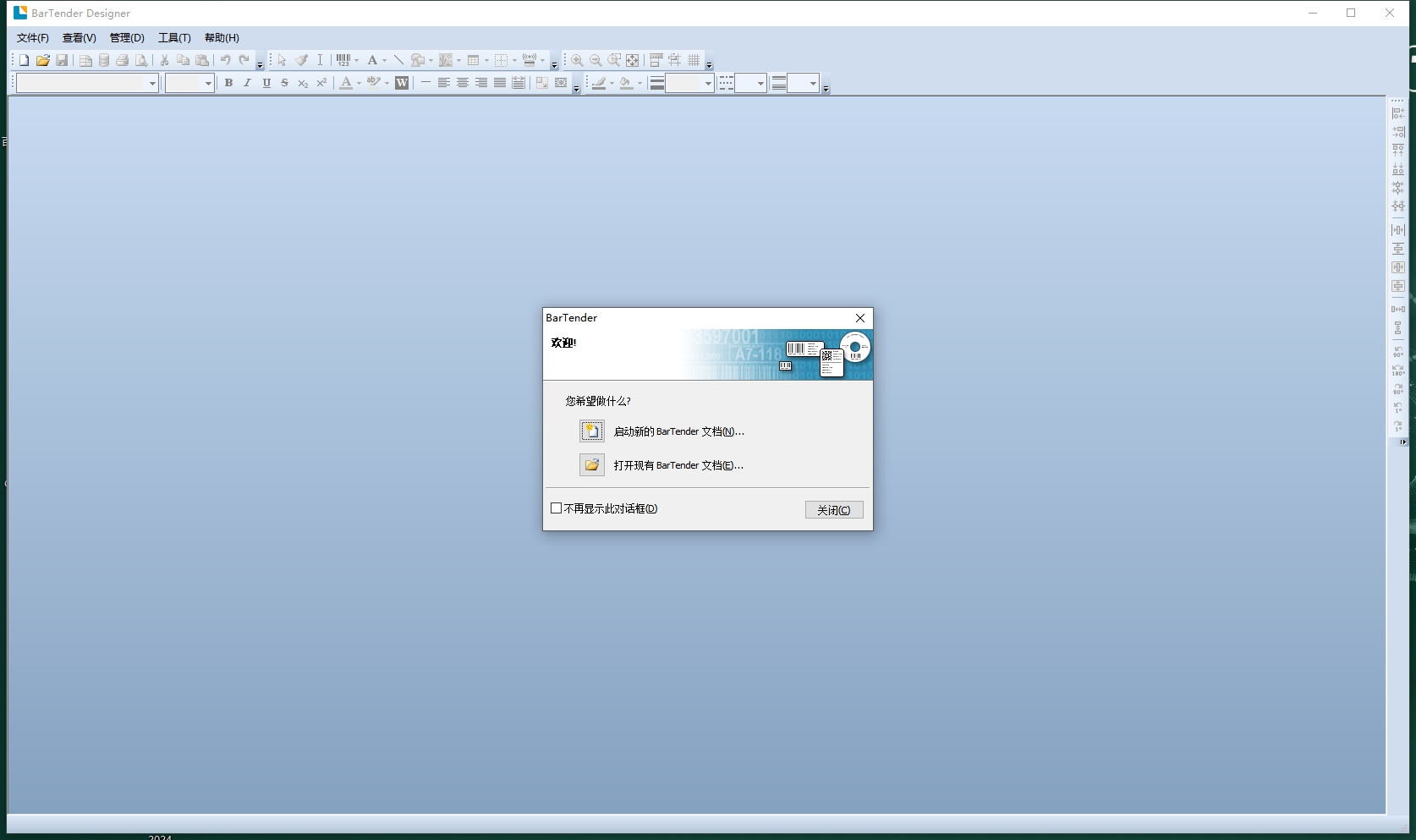Open the font name dropdown
The image size is (1416, 840).
click(152, 83)
